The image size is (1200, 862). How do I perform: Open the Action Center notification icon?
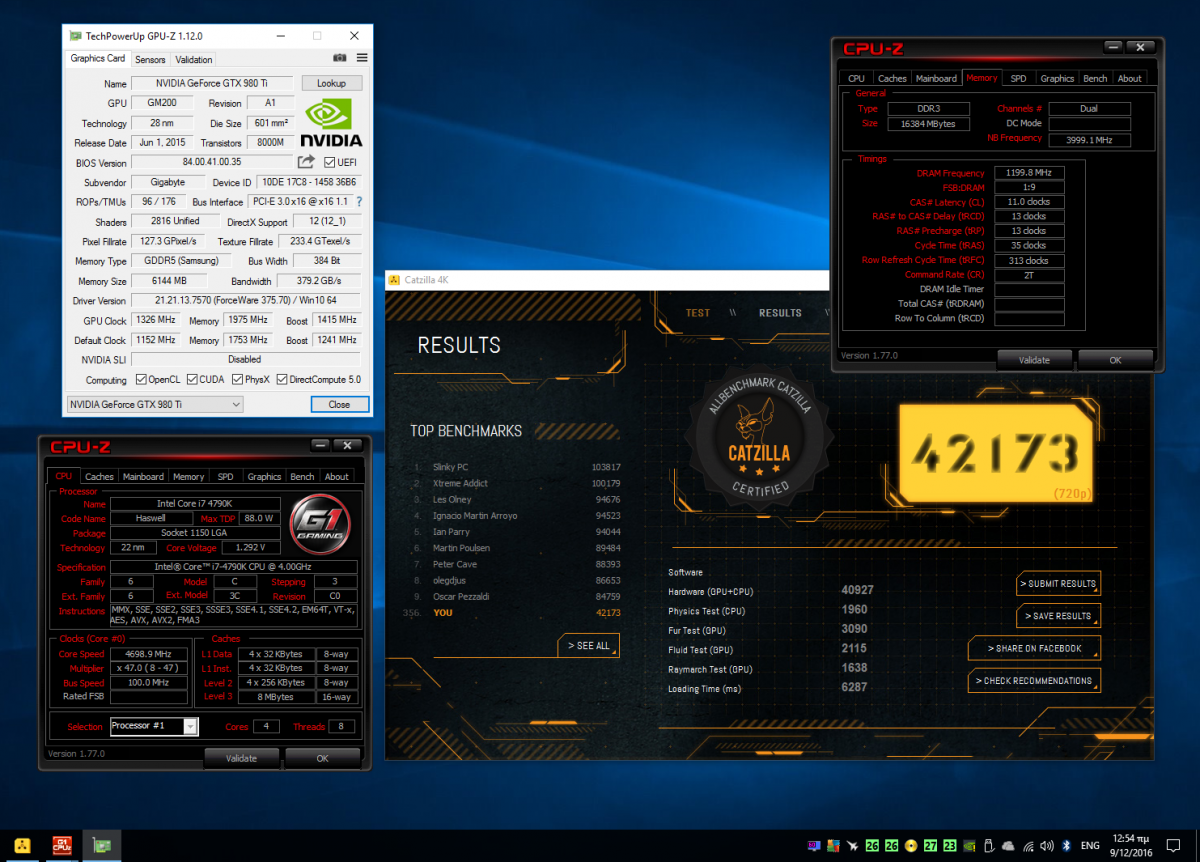1173,846
